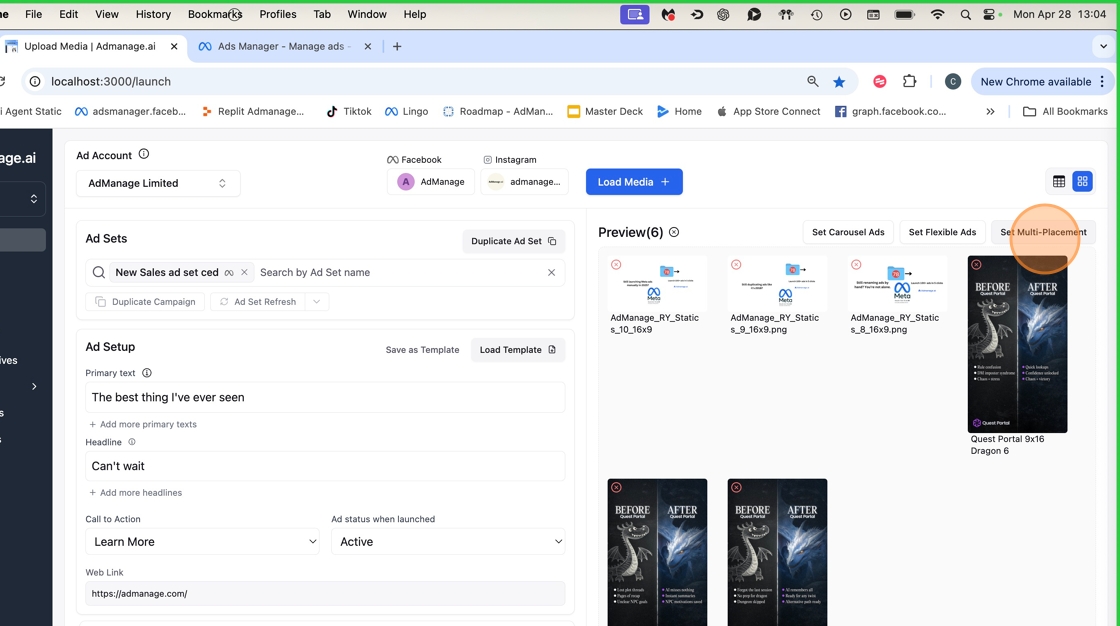
Task: Click the Ad Account info icon
Action: pyautogui.click(x=144, y=154)
